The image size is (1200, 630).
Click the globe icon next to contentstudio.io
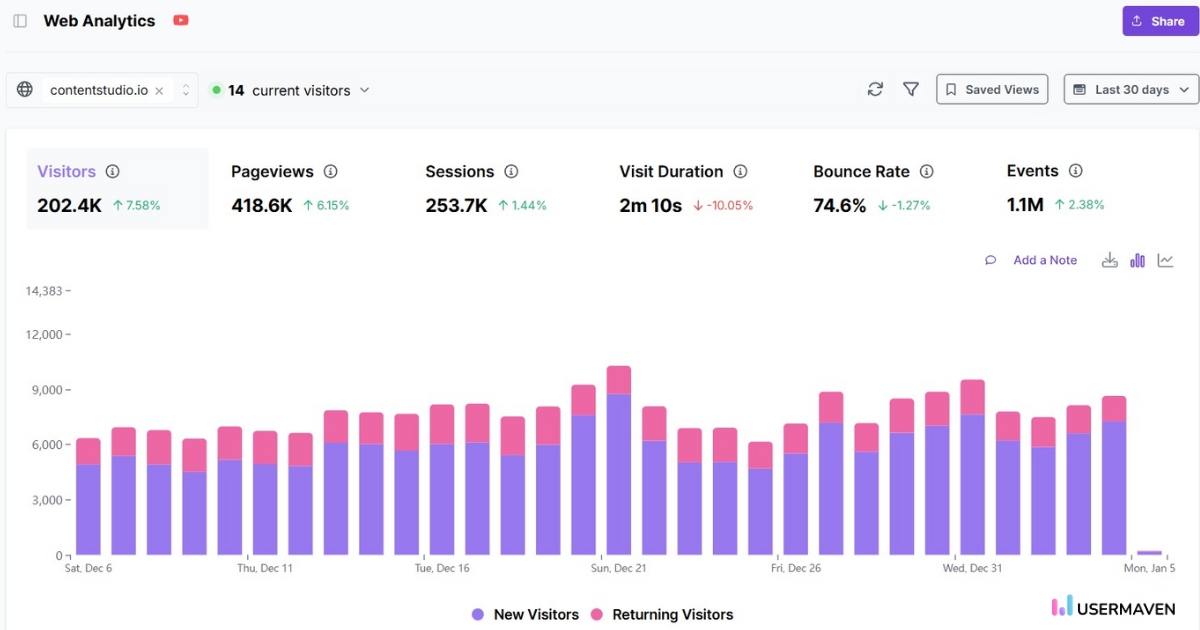point(25,89)
